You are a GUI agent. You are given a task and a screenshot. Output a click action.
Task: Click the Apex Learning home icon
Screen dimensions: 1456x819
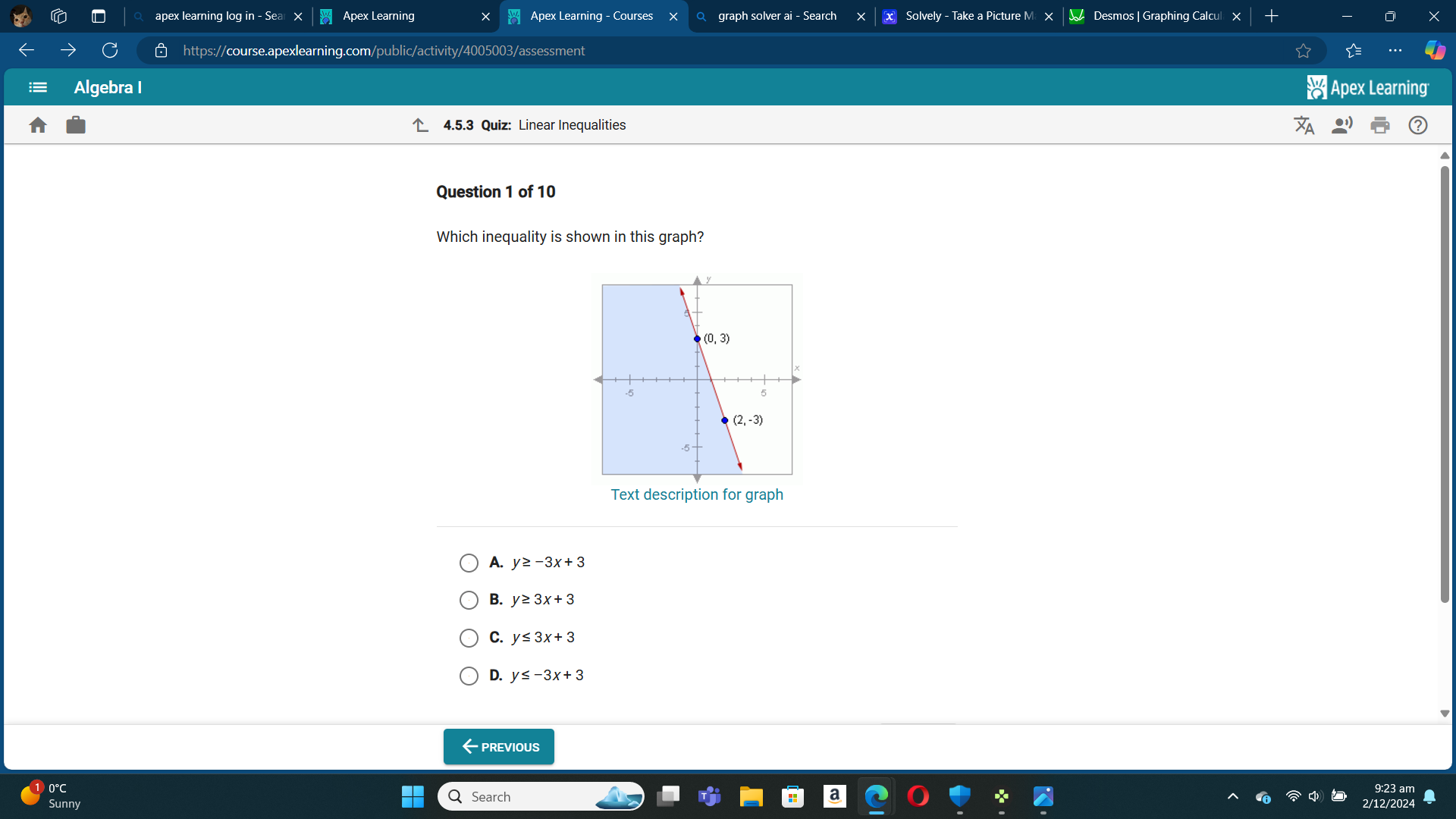coord(38,125)
